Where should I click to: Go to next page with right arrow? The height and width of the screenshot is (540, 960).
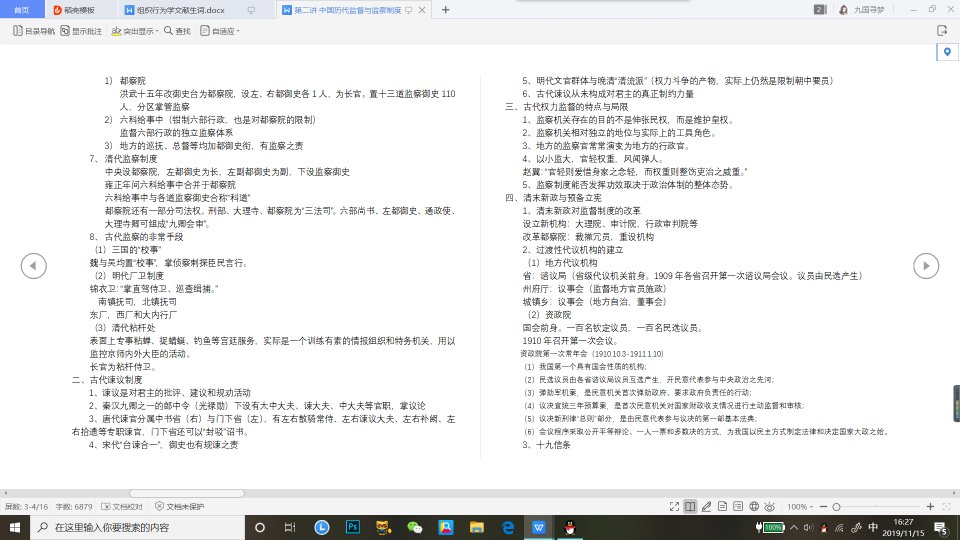926,266
